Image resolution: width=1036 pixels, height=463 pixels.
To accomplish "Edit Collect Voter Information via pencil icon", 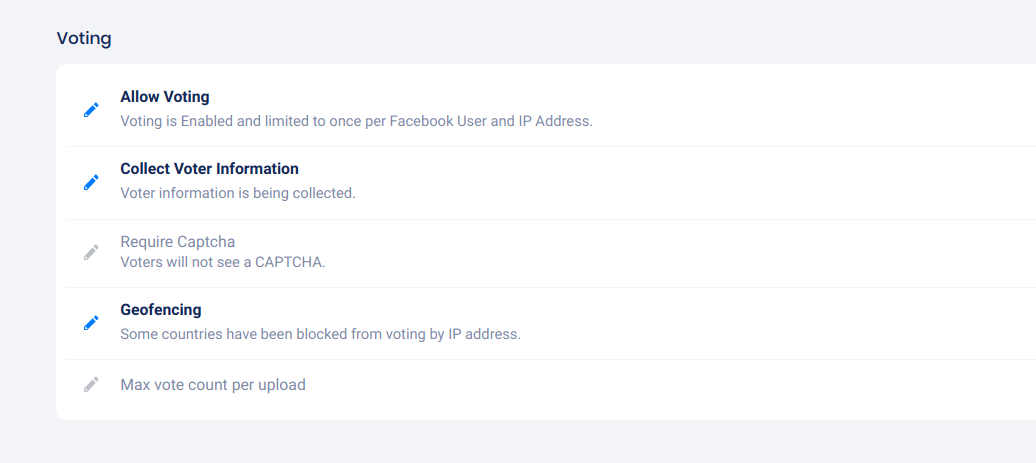I will (91, 182).
